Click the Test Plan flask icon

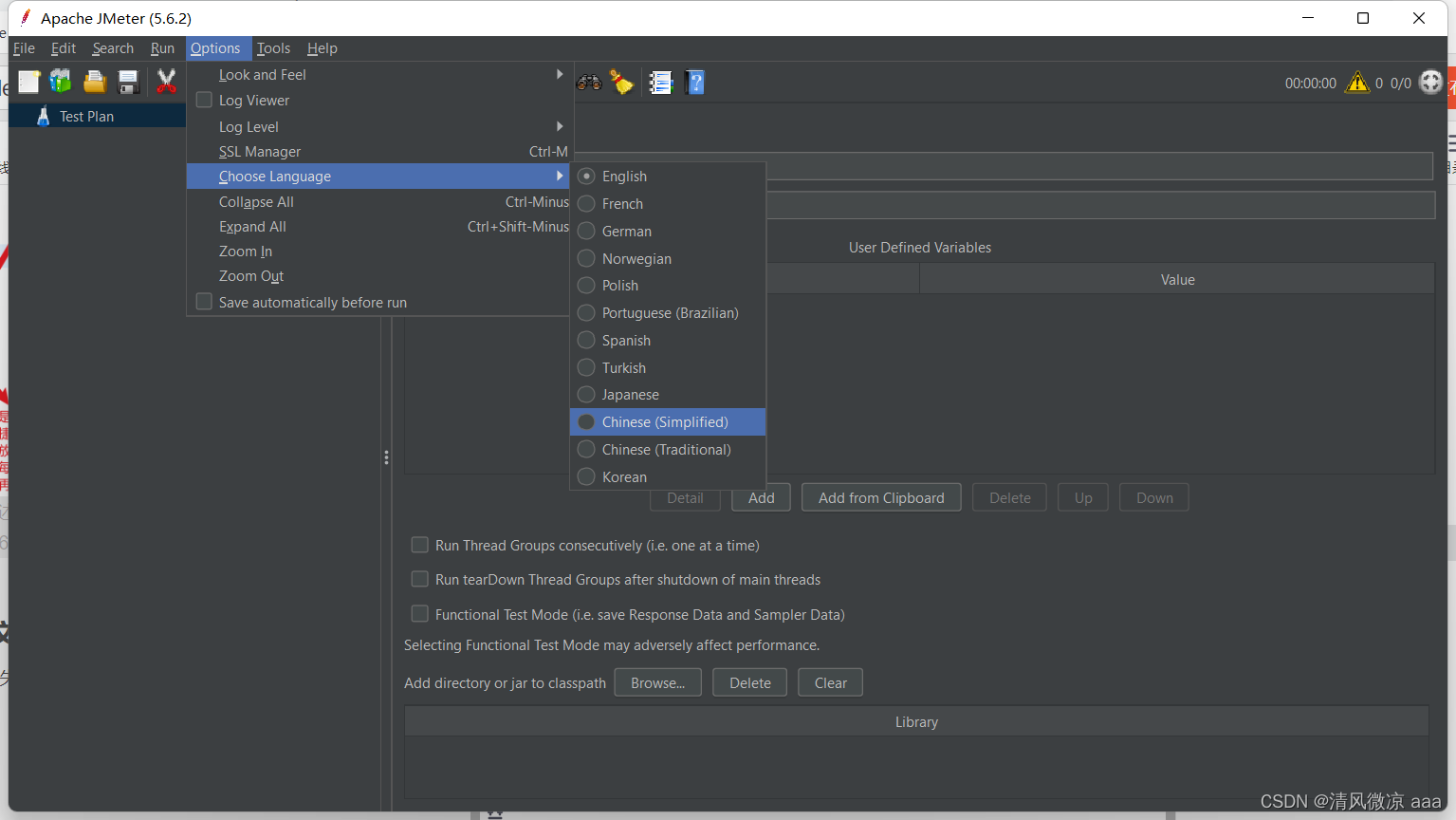pos(43,116)
